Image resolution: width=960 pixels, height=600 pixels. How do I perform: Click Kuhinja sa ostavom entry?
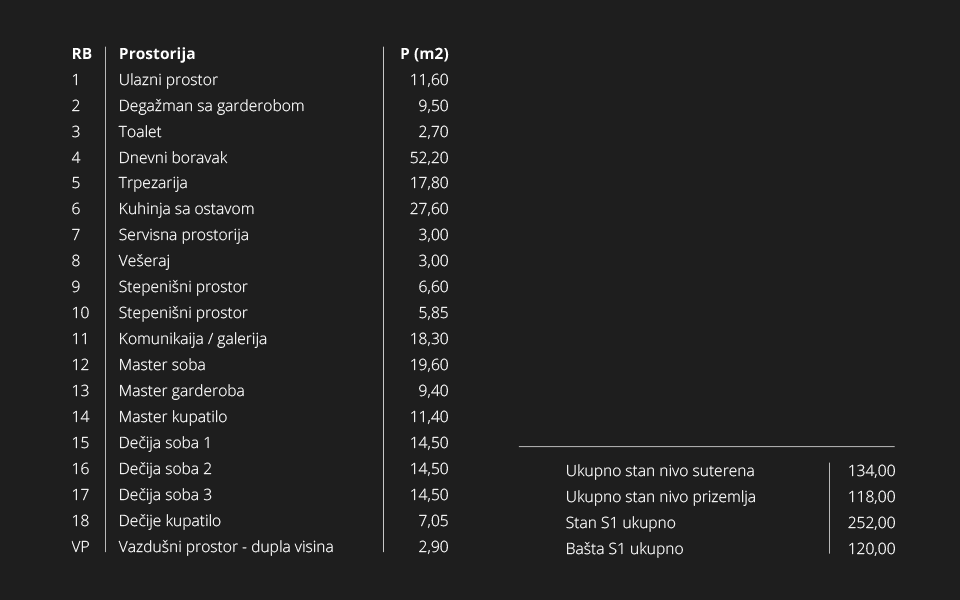click(186, 209)
